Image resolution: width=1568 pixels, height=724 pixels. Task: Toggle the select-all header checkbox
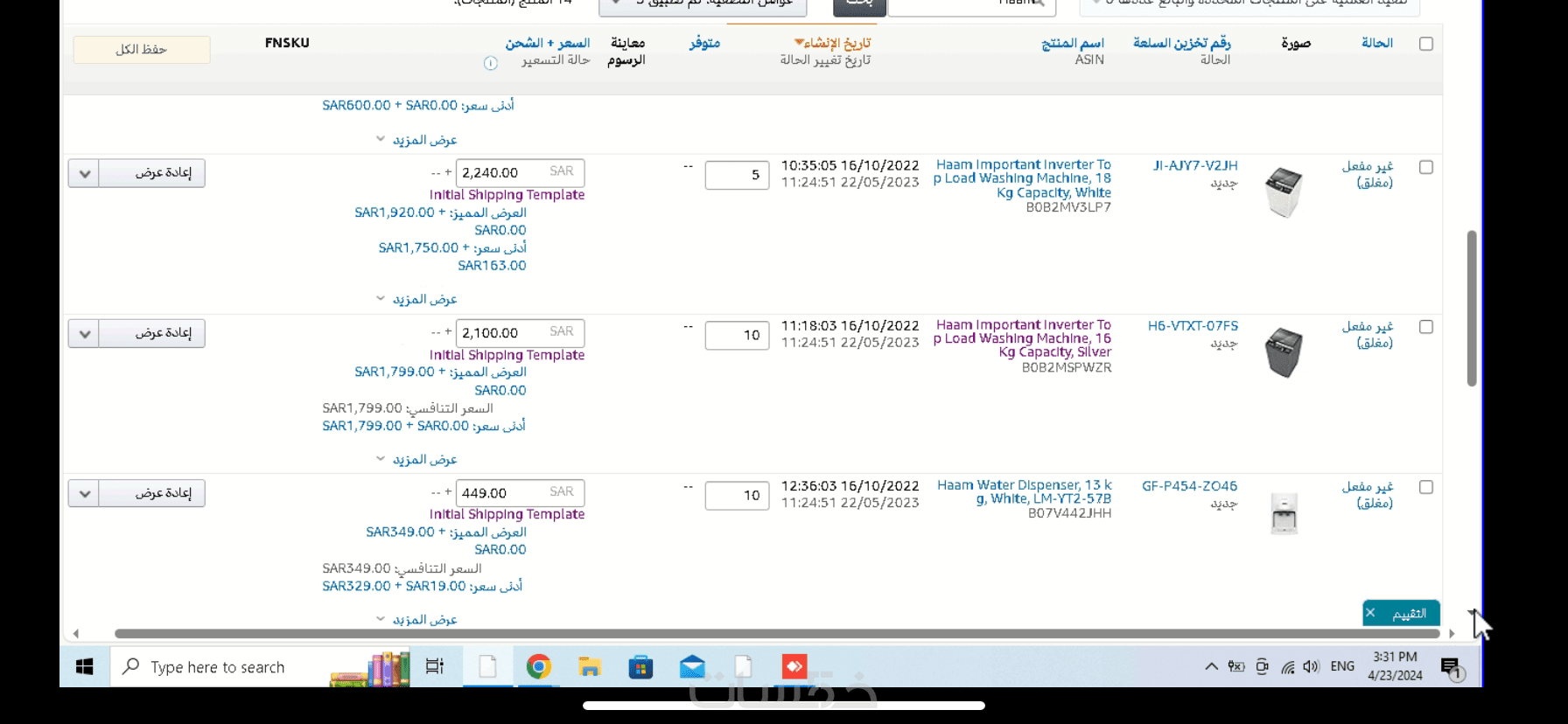click(x=1426, y=44)
